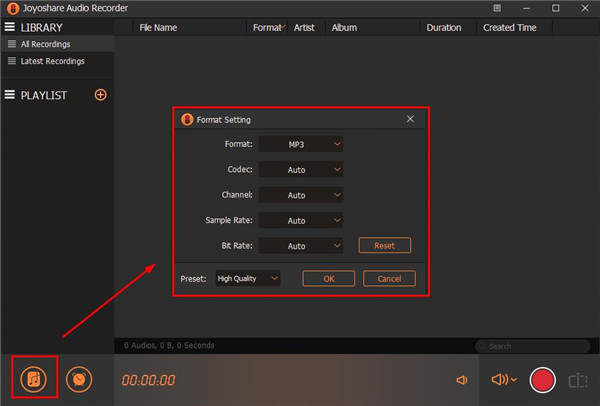
Task: Open the Format dropdown showing MP3
Action: point(301,144)
